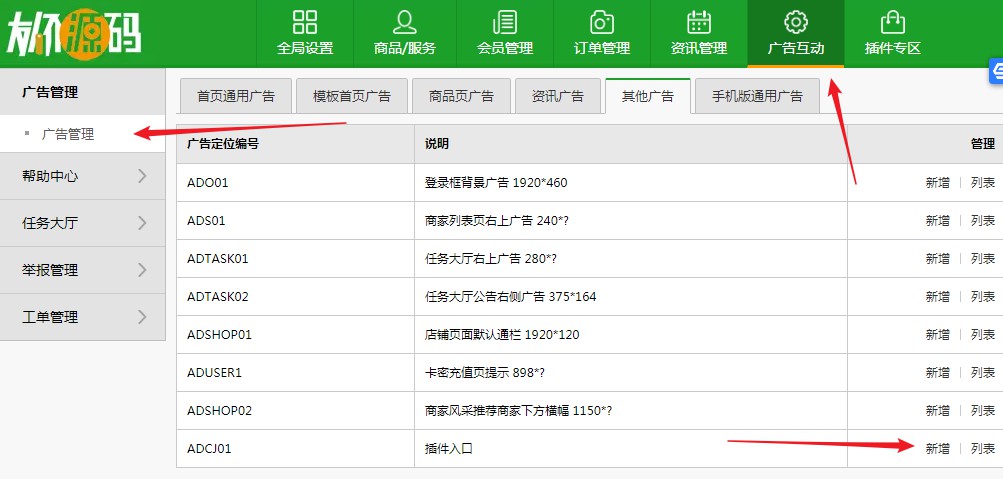
Task: Click 新增 for the ADSHOP01 row
Action: (x=937, y=335)
